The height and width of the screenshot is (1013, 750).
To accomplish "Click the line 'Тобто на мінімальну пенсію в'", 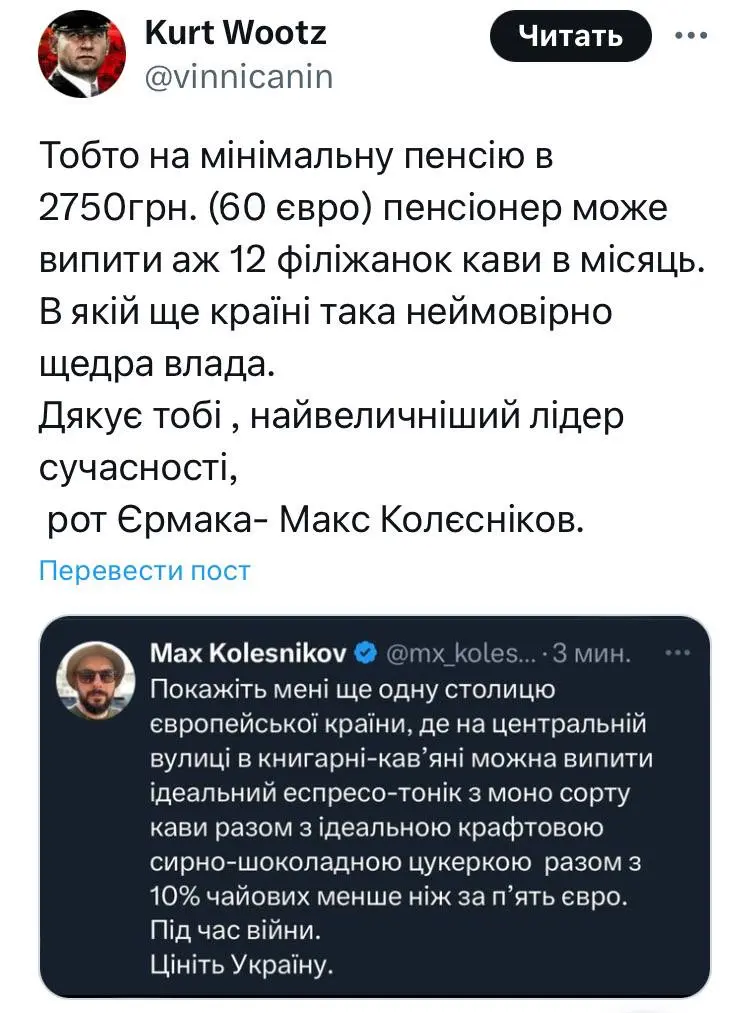I will (x=296, y=157).
